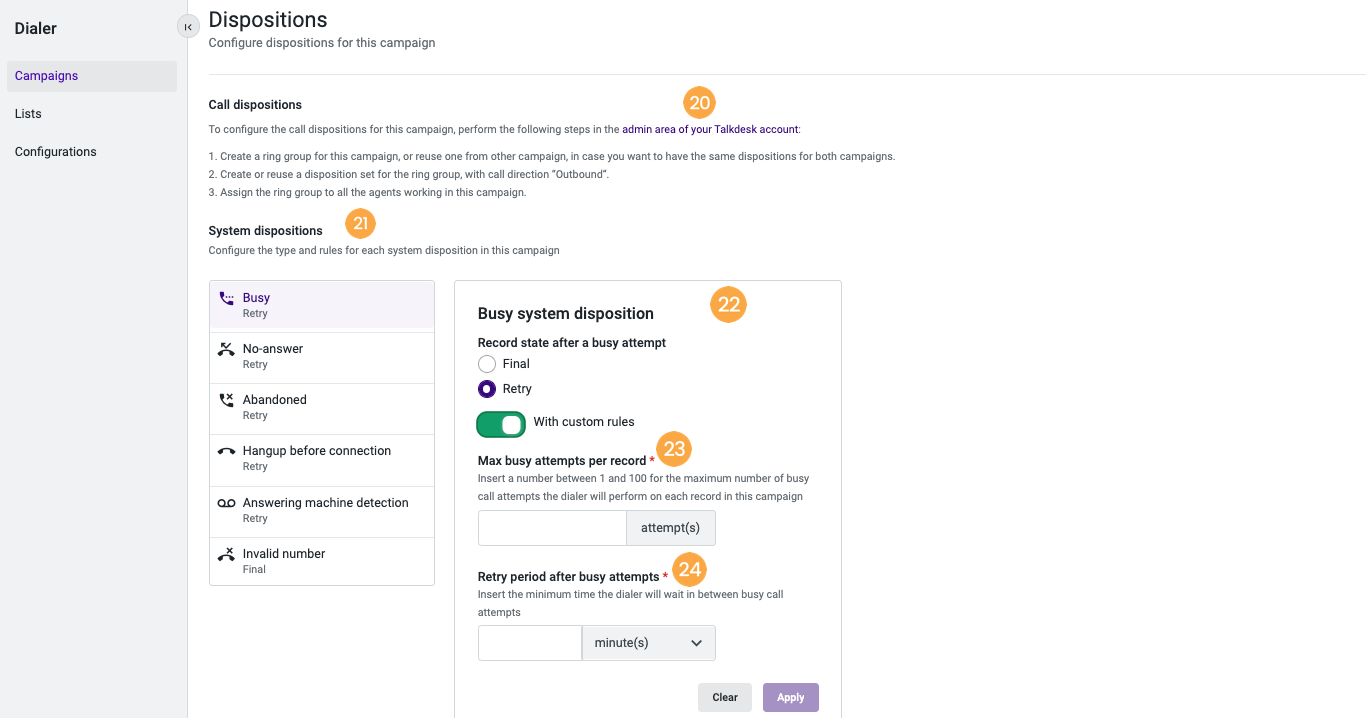Image resolution: width=1367 pixels, height=718 pixels.
Task: Select the Retry radio option
Action: (487, 389)
